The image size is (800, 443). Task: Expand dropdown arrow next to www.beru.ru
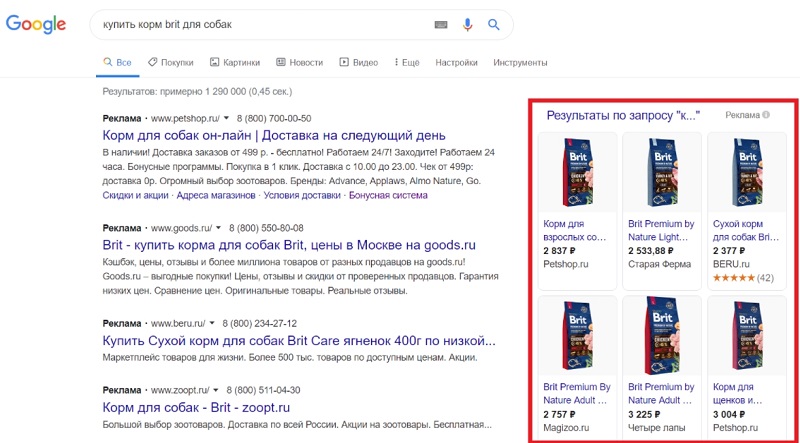212,324
